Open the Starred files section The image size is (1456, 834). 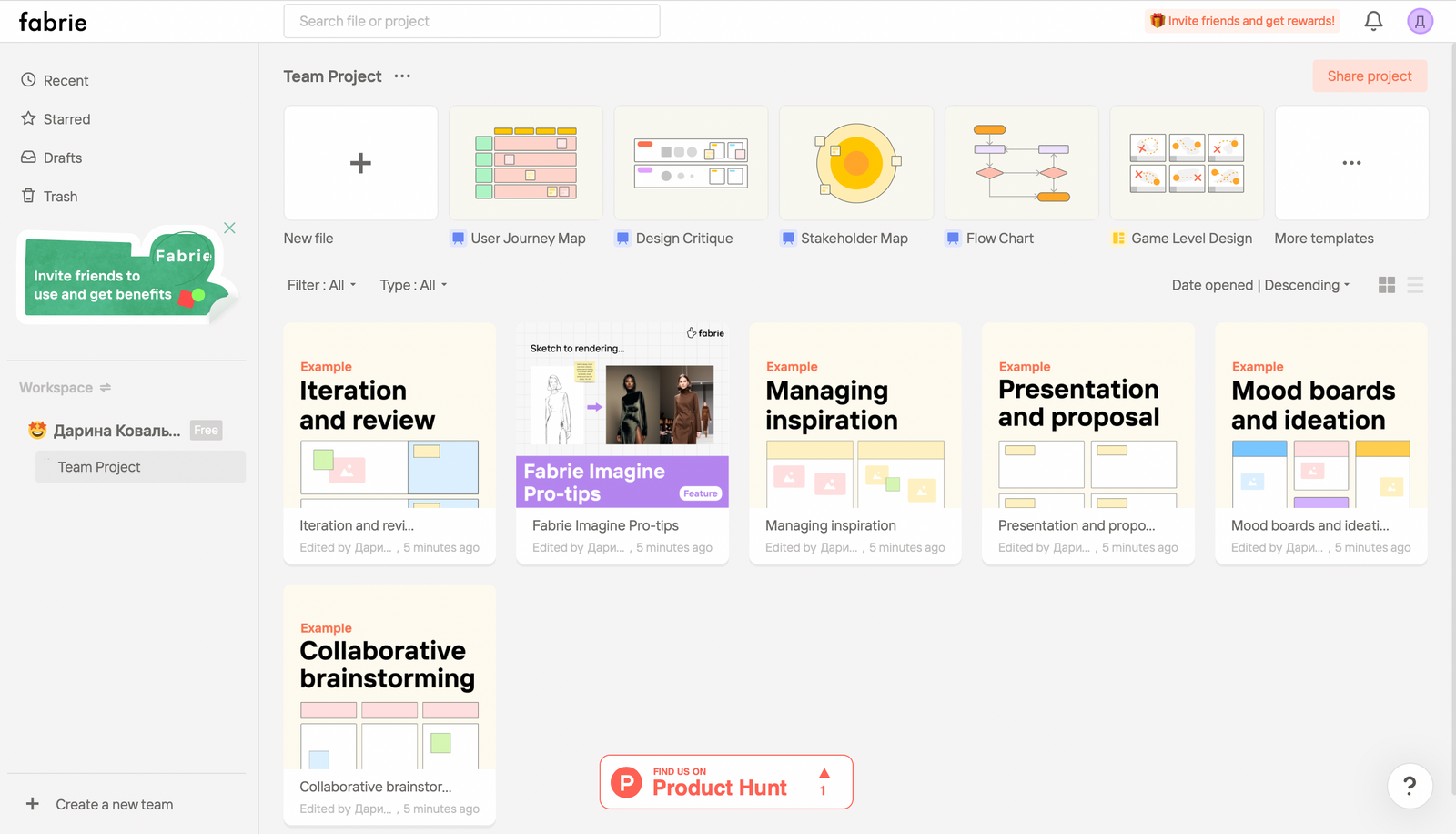pos(65,118)
